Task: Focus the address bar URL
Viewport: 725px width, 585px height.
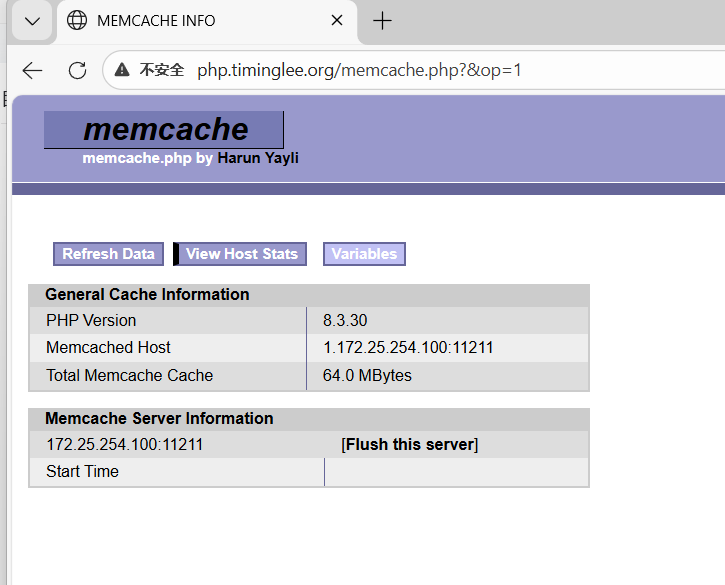Action: (x=359, y=70)
